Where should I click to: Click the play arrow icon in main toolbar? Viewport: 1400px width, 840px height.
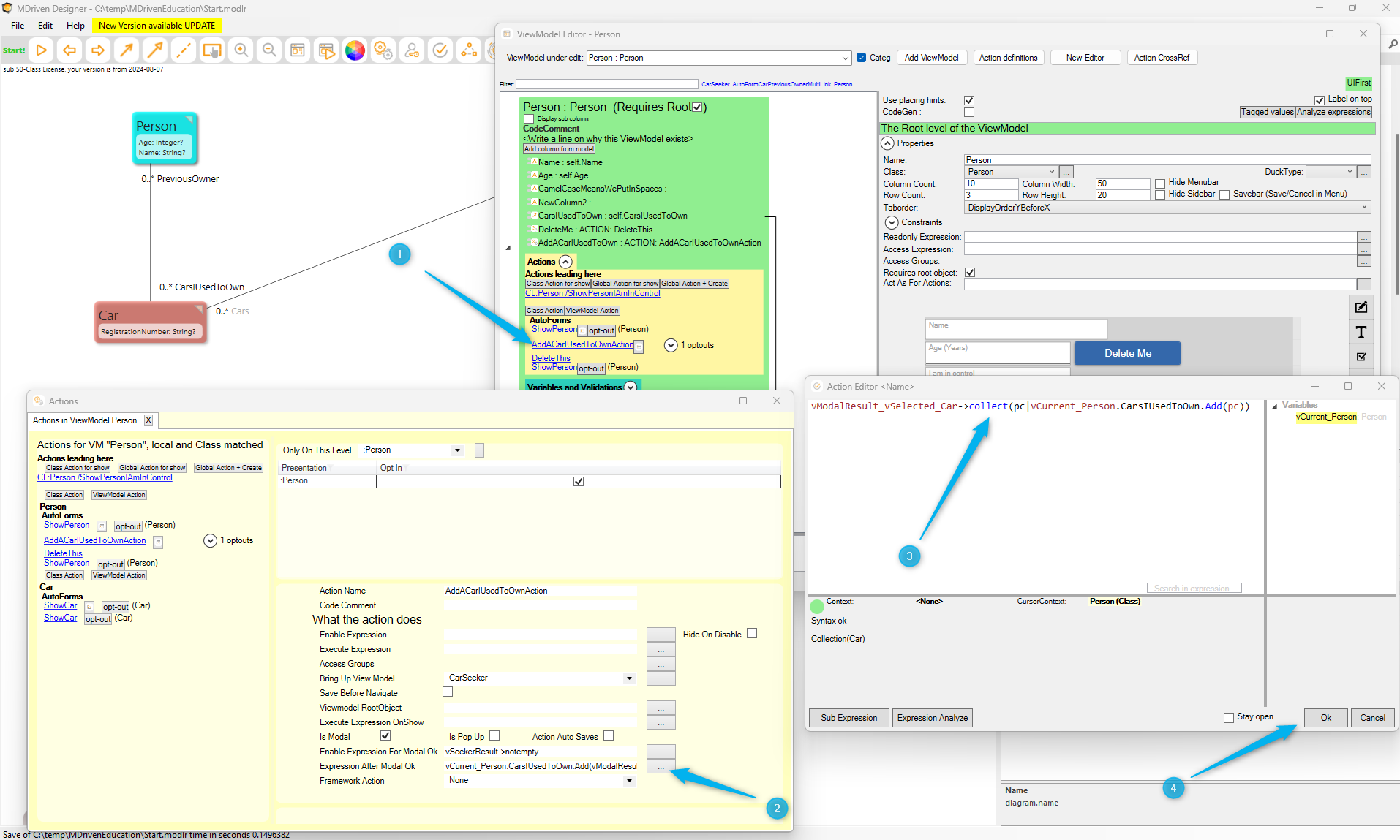[x=42, y=50]
